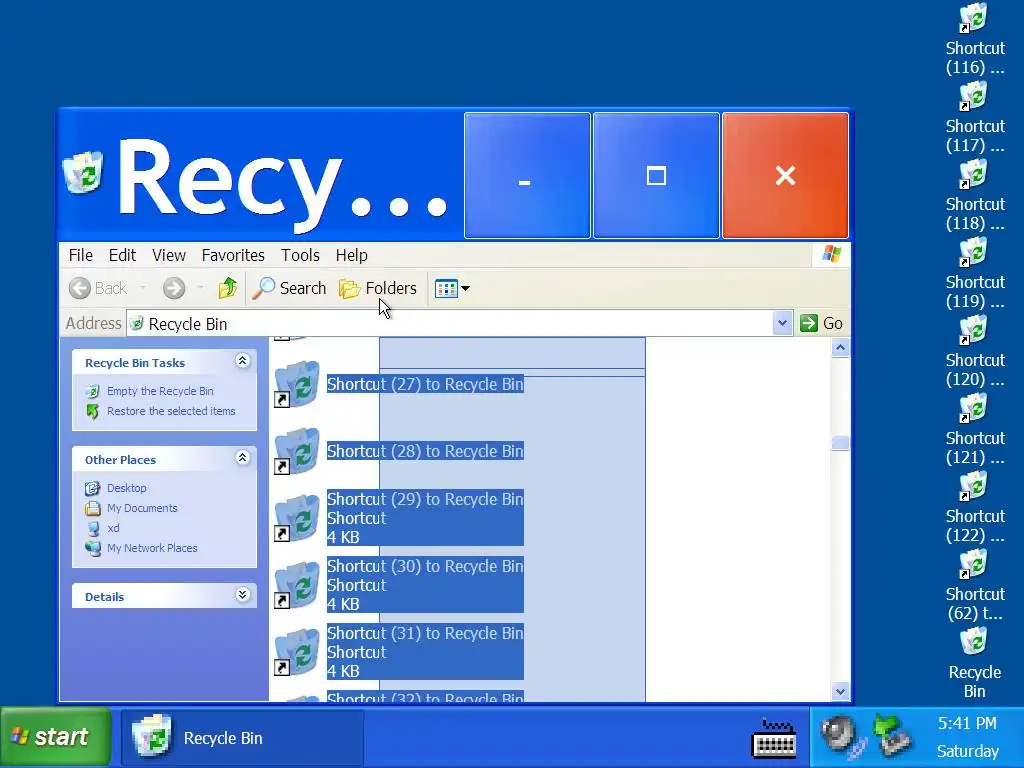The height and width of the screenshot is (768, 1024).
Task: Open the File menu
Action: (x=80, y=255)
